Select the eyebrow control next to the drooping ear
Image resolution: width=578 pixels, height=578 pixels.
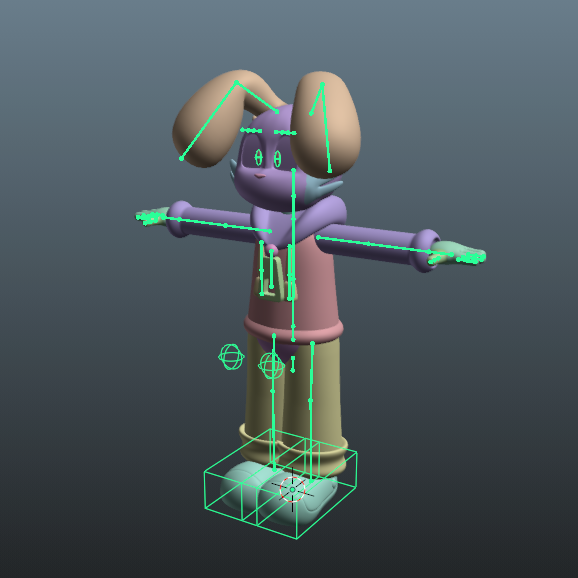coord(285,132)
